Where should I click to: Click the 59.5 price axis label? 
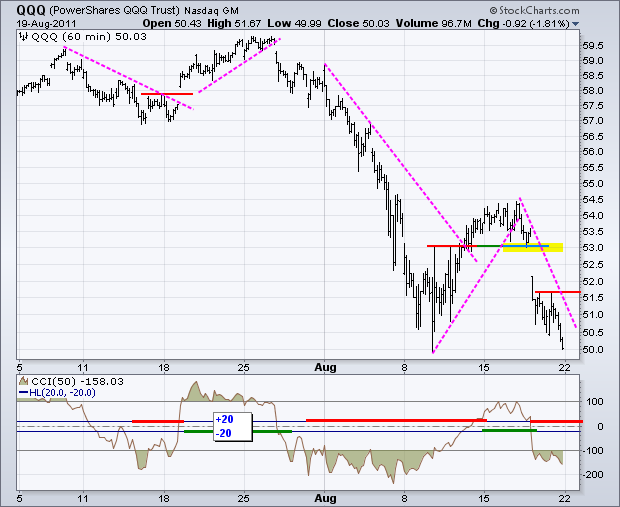pyautogui.click(x=593, y=46)
